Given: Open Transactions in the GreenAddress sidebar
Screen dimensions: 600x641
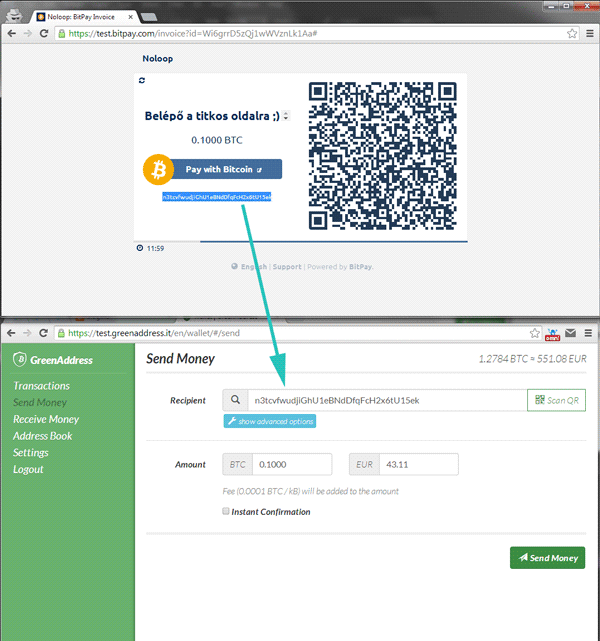Looking at the screenshot, I should [41, 385].
